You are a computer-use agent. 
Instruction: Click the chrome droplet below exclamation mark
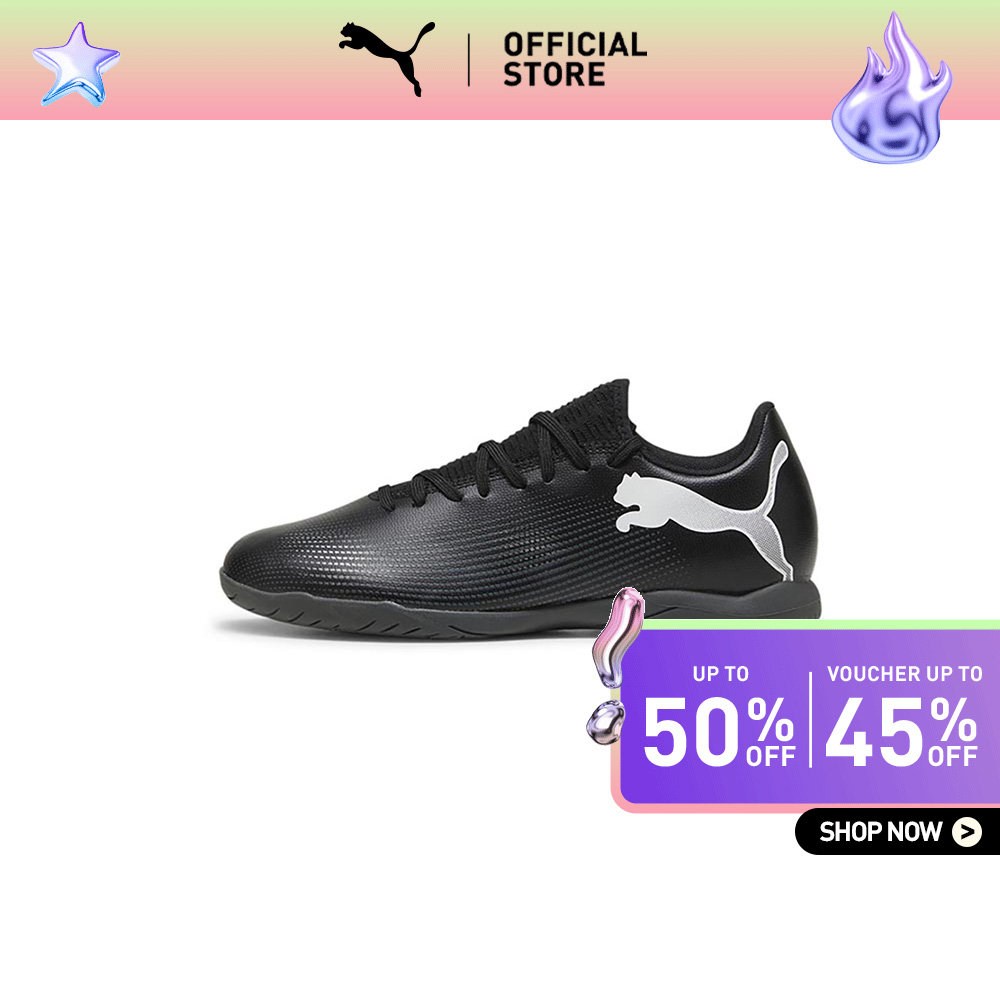point(605,722)
